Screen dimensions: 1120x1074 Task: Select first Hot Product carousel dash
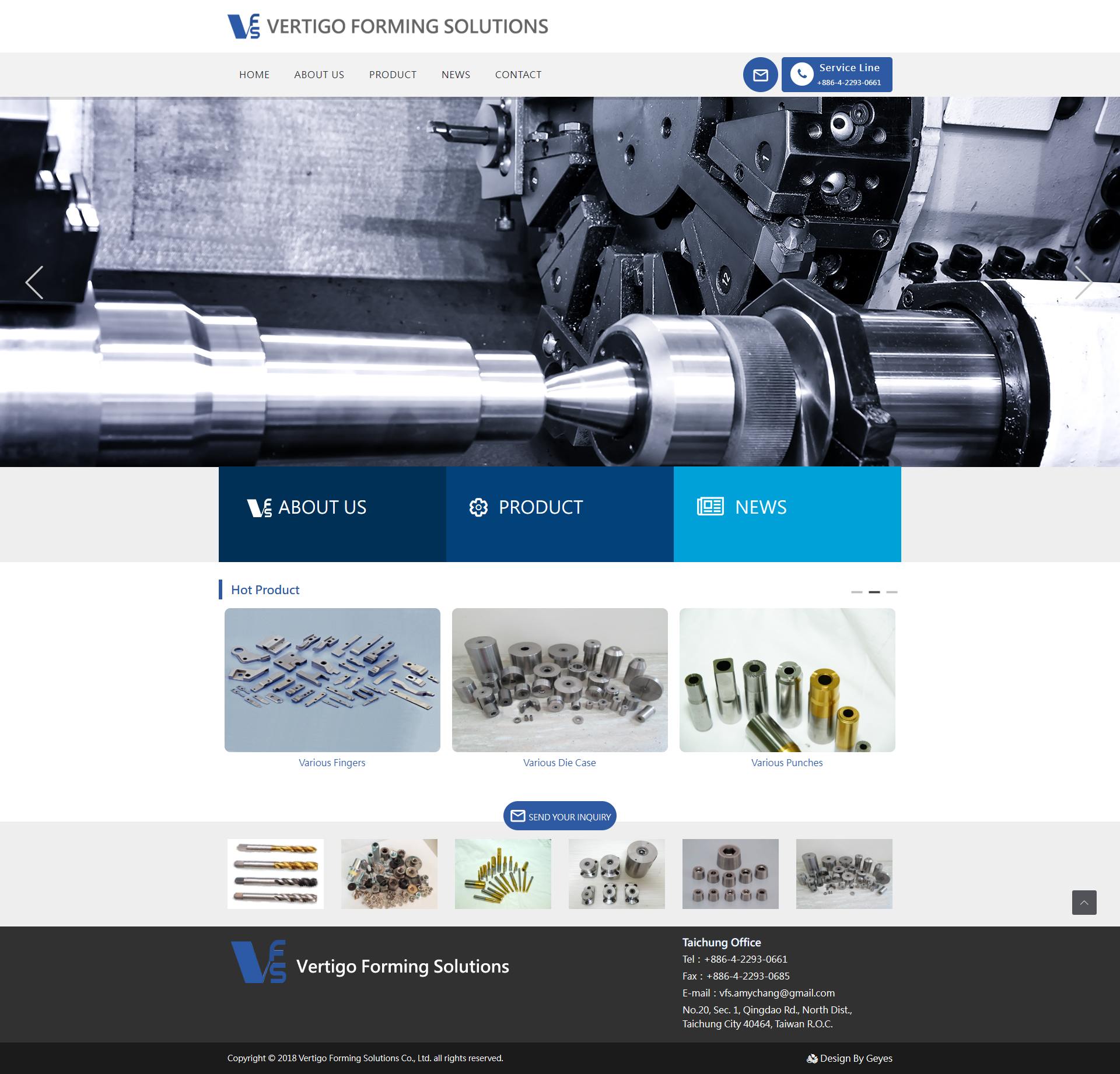tap(856, 592)
